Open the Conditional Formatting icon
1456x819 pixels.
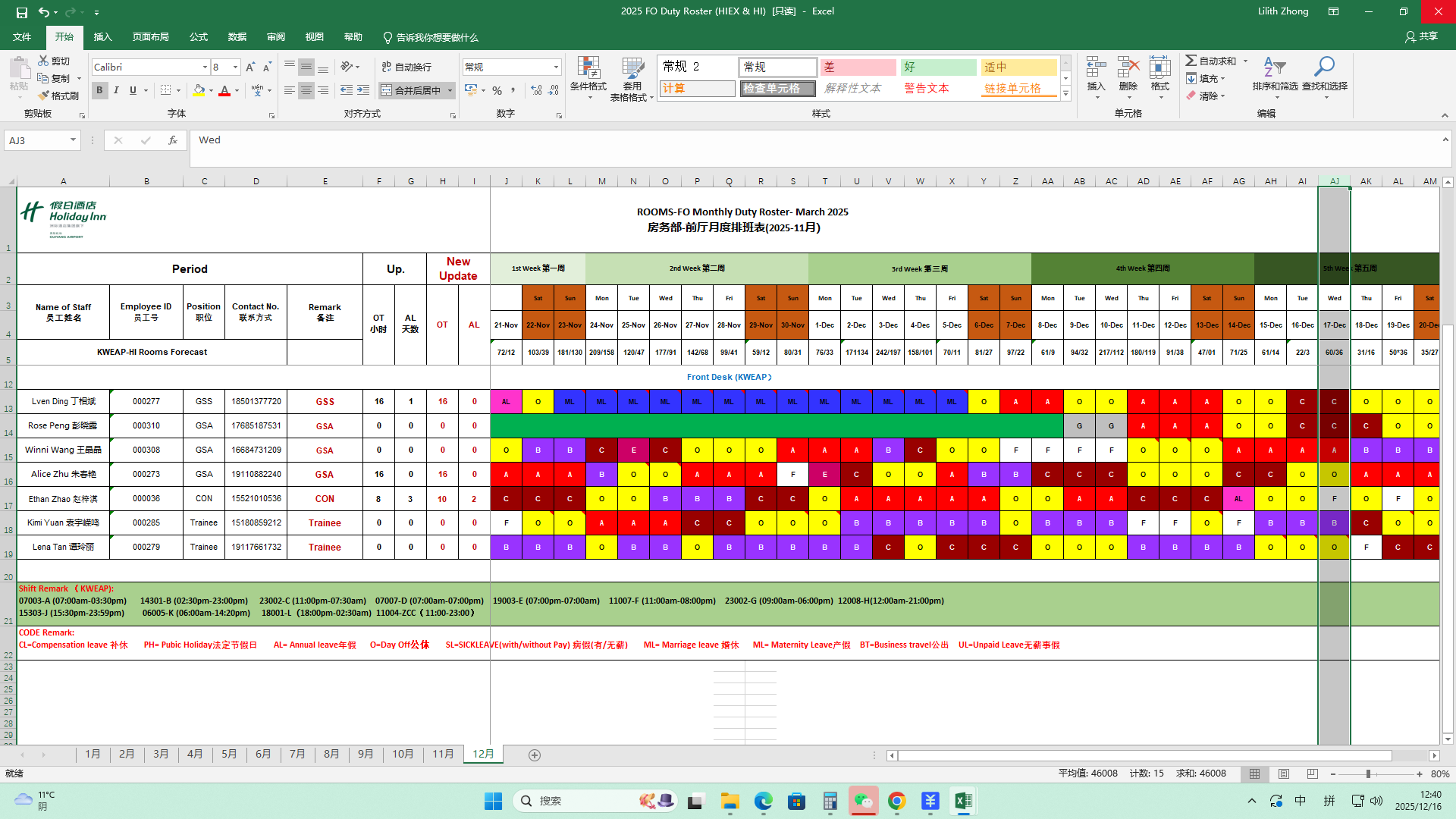(x=588, y=69)
